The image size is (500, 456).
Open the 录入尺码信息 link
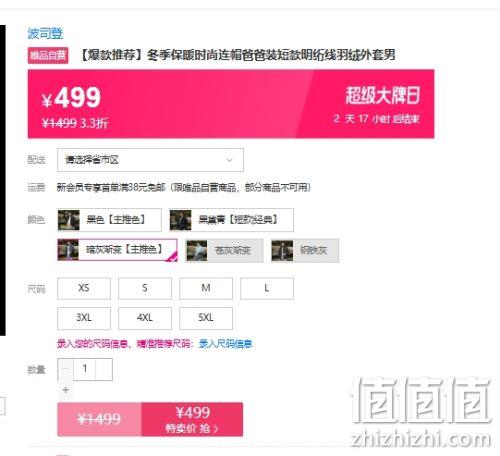226,344
